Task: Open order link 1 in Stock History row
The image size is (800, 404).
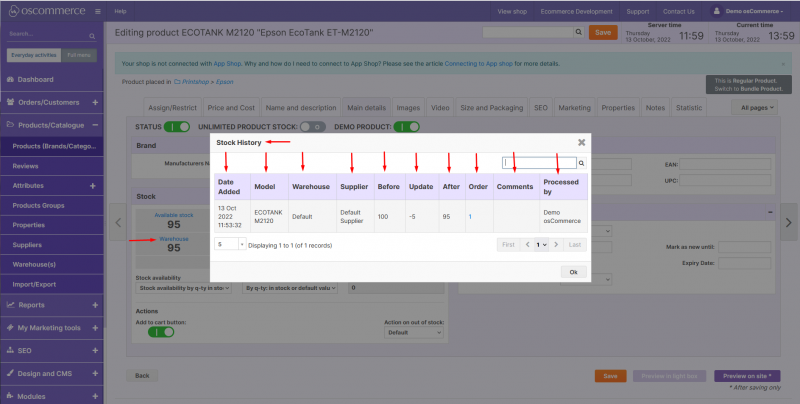Action: coord(471,216)
